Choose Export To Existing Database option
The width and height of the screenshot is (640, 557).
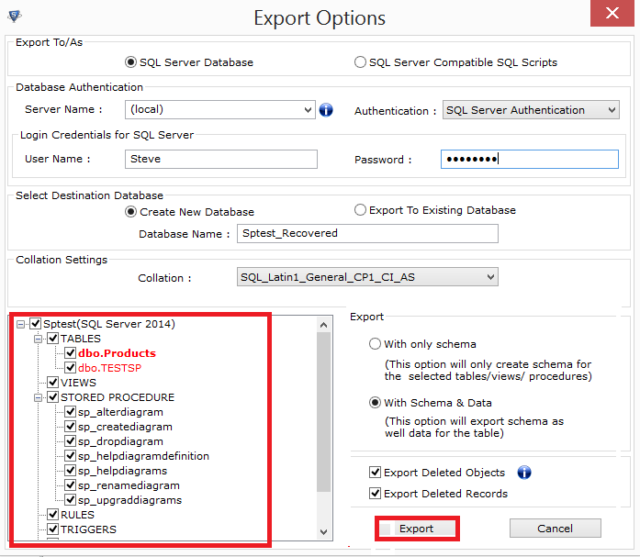tap(360, 210)
